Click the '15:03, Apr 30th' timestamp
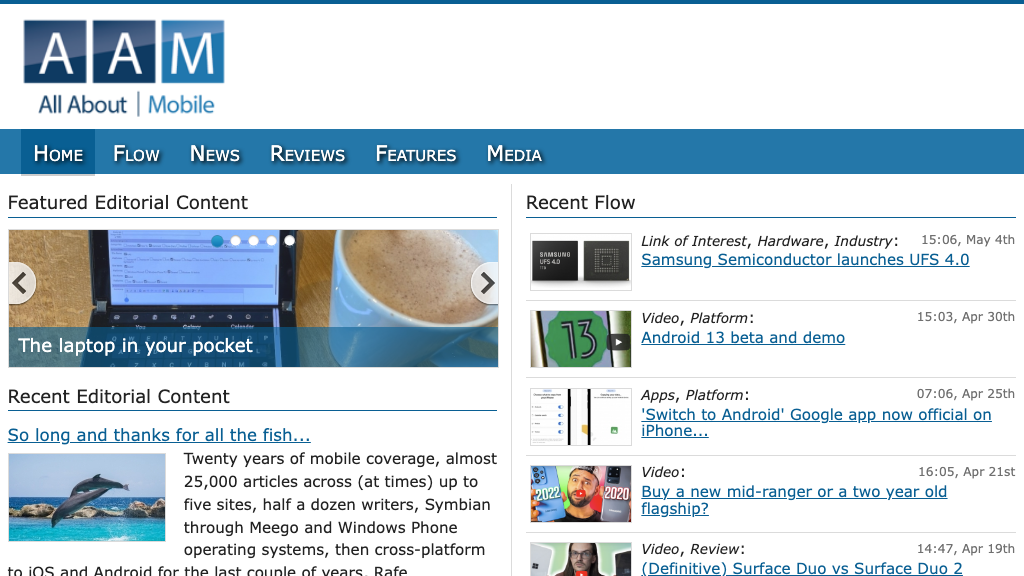The height and width of the screenshot is (576, 1024). coord(966,317)
